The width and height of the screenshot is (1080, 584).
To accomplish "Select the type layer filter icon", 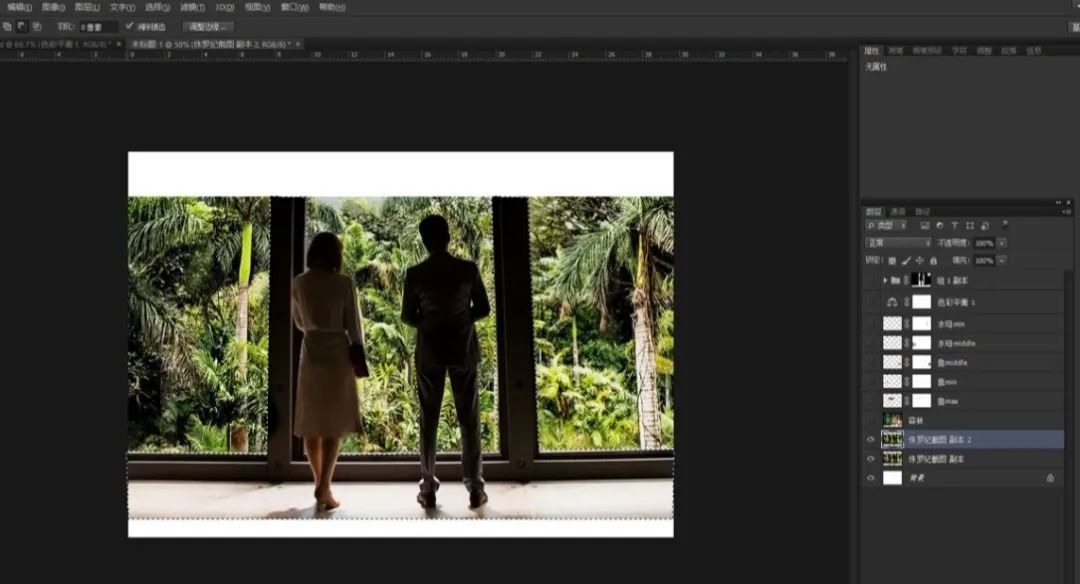I will [x=955, y=226].
